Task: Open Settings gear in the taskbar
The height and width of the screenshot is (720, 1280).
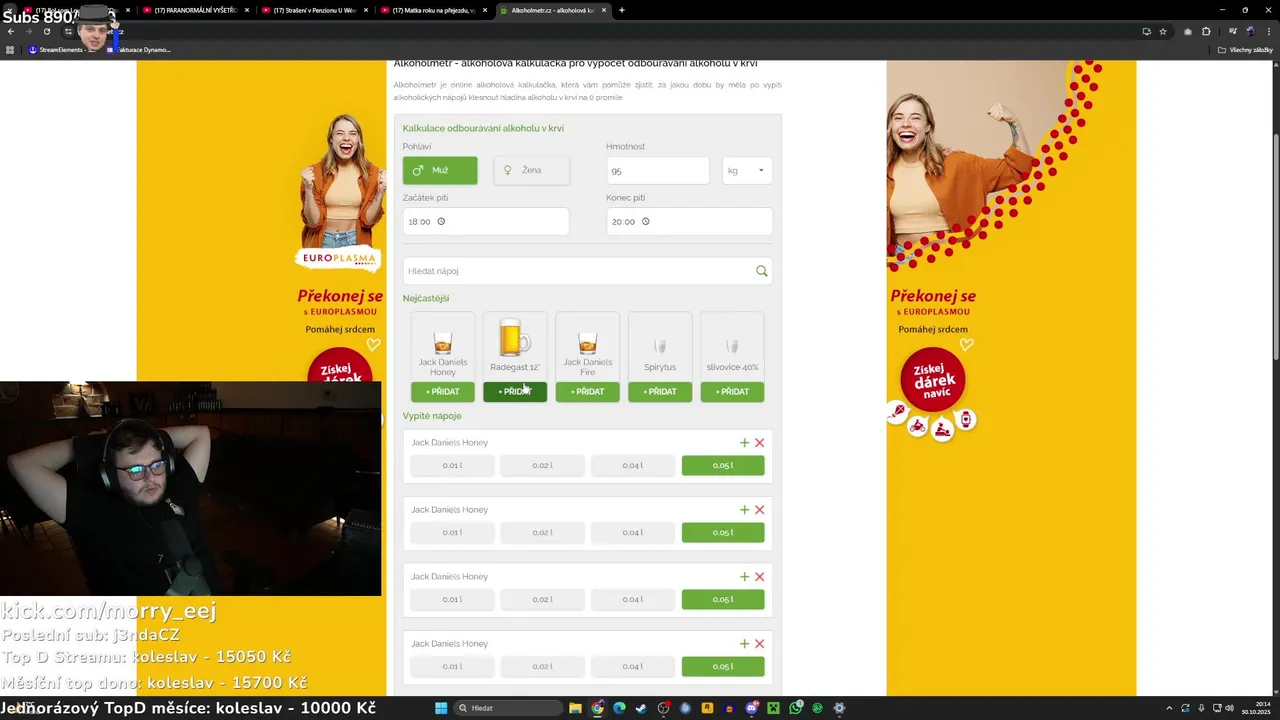Action: click(x=839, y=708)
